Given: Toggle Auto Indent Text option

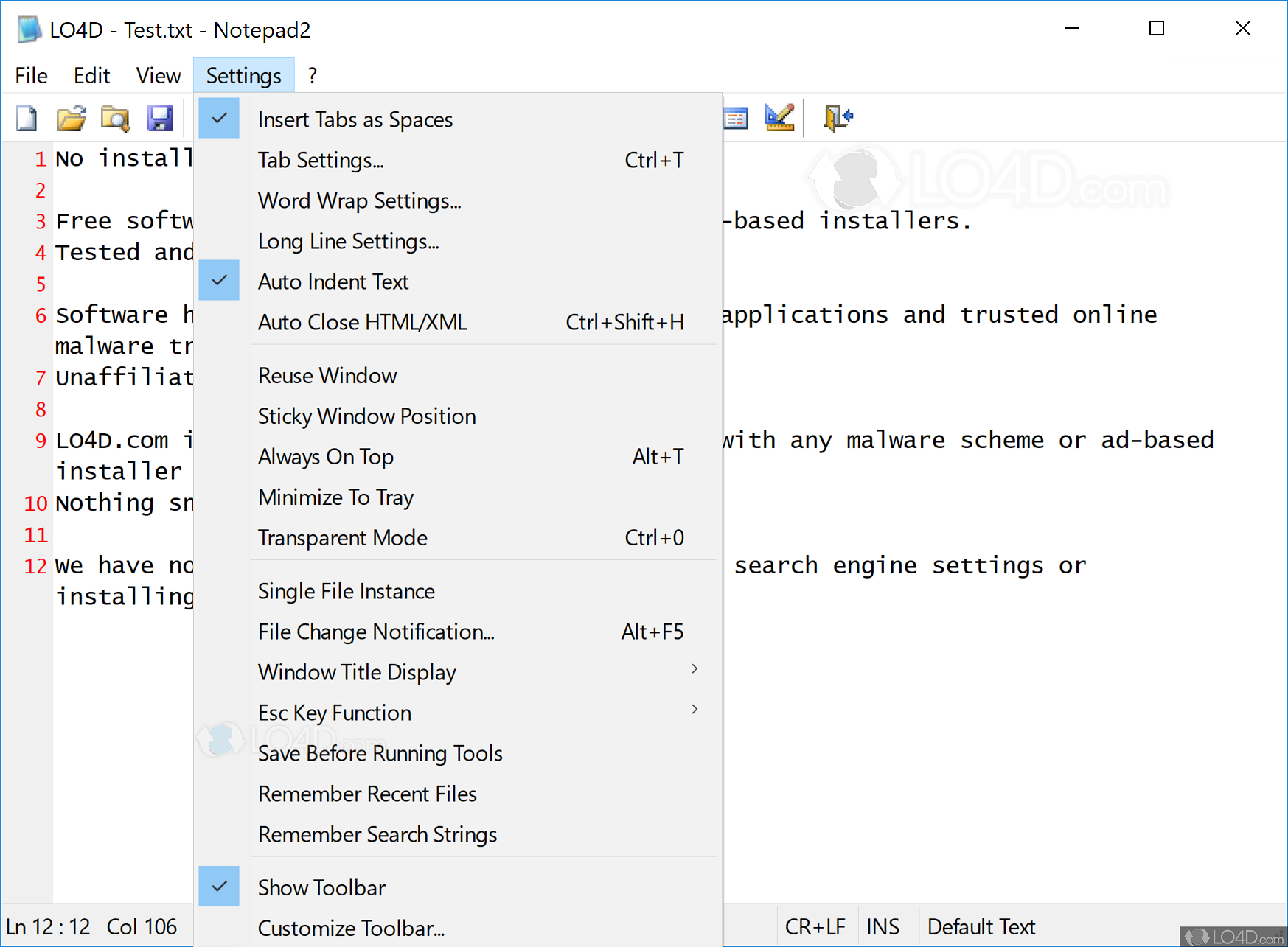Looking at the screenshot, I should click(x=459, y=281).
